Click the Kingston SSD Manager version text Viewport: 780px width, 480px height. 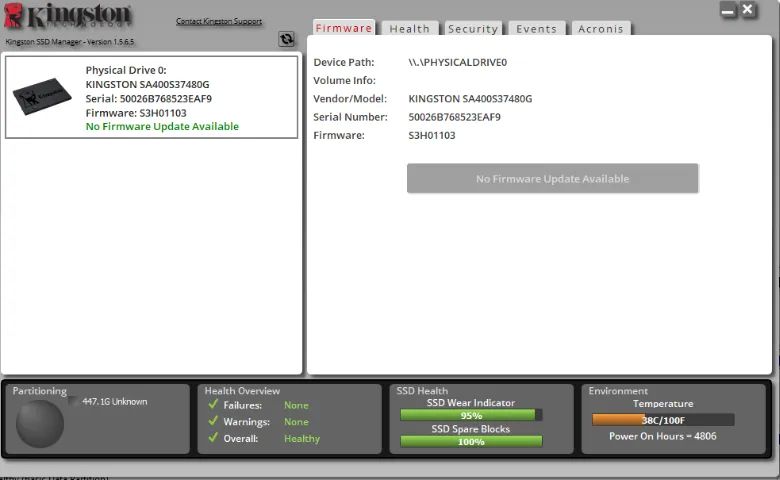[x=70, y=42]
